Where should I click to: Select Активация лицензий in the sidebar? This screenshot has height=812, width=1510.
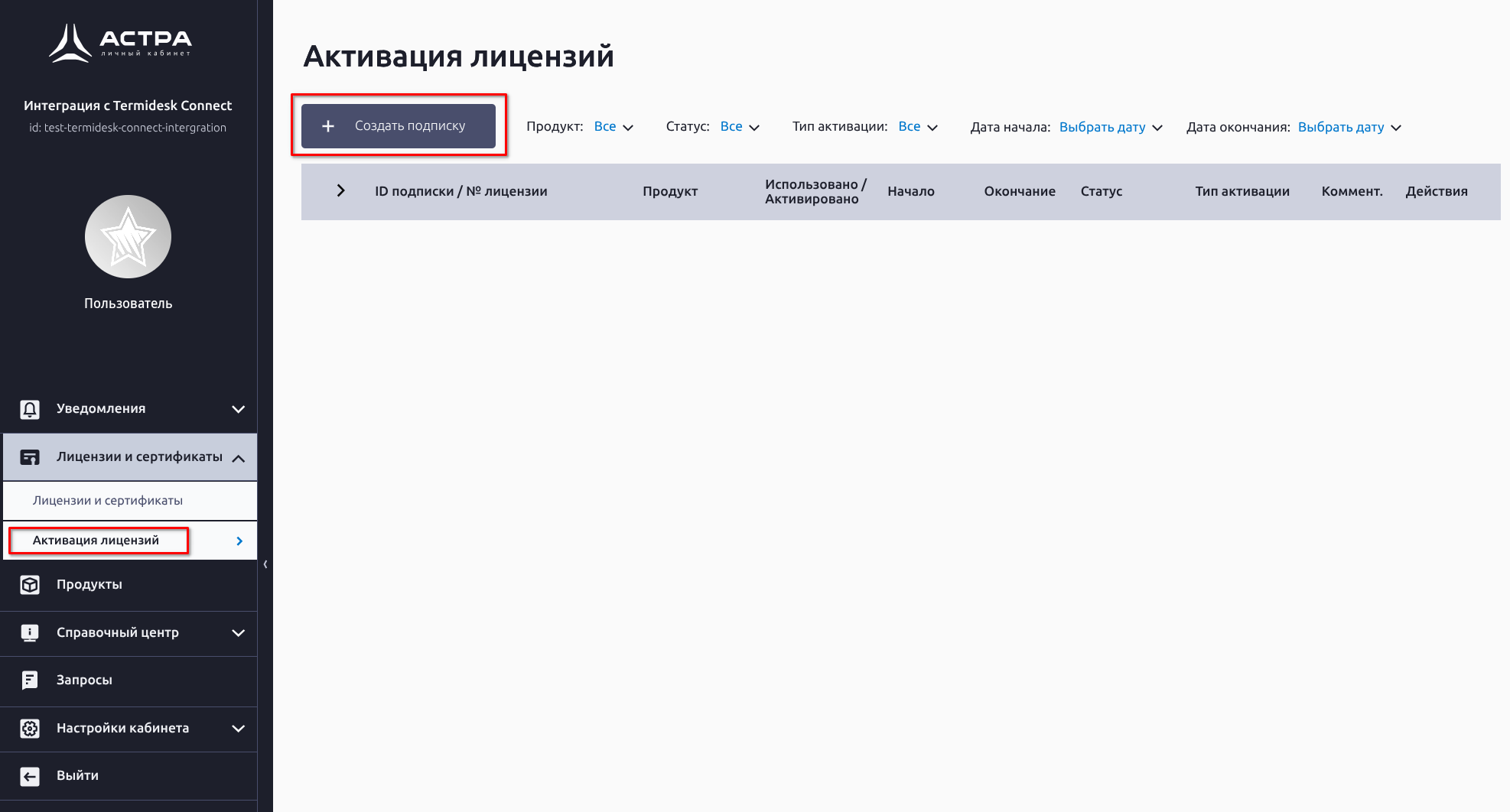pos(96,541)
